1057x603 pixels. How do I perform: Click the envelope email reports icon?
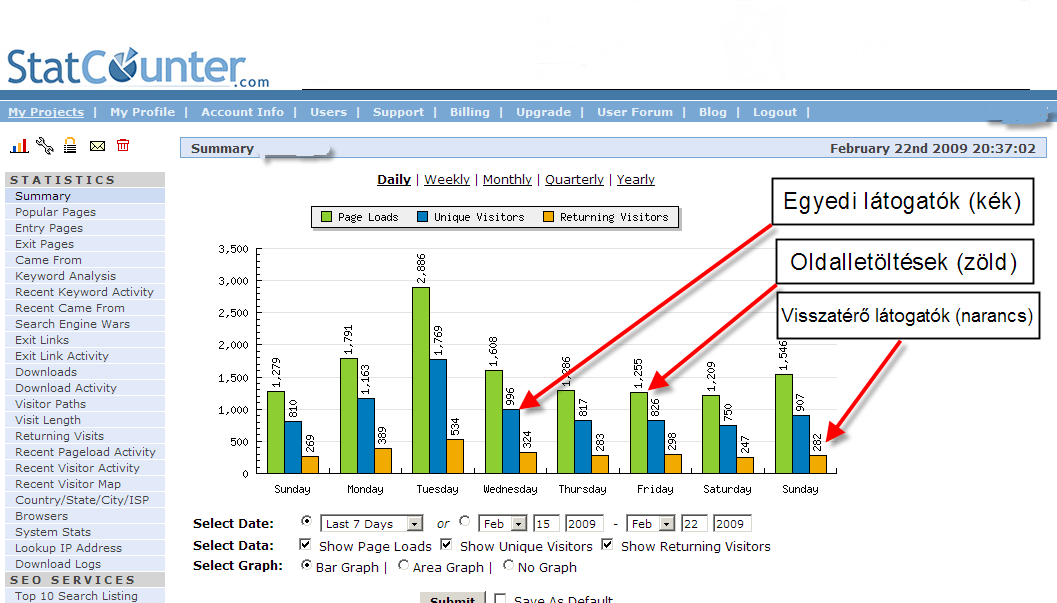point(97,146)
